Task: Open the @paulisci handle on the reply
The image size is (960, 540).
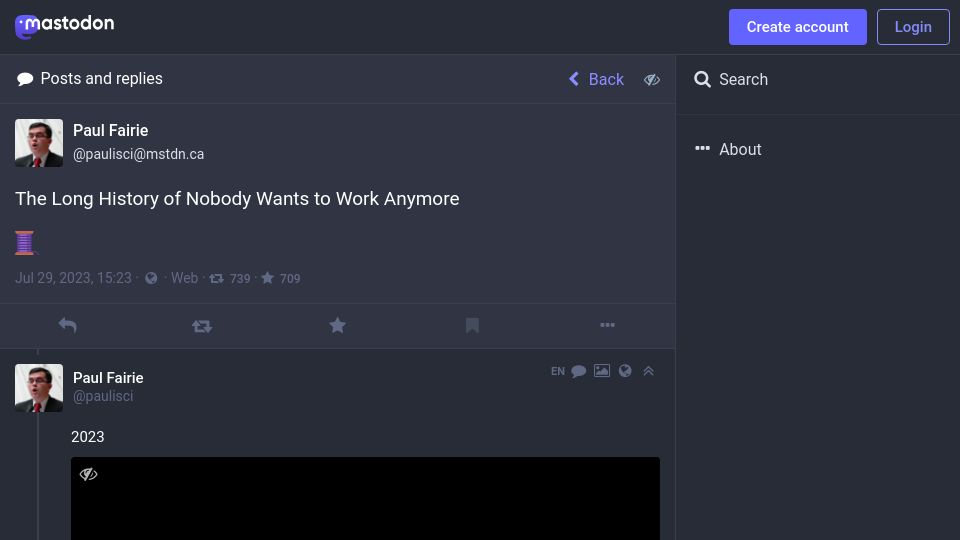Action: (x=103, y=396)
